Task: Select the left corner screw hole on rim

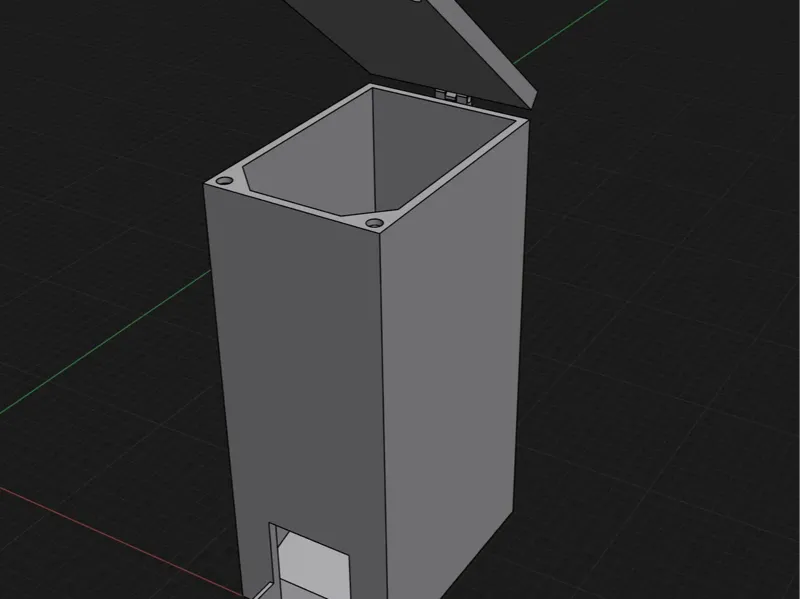Action: click(224, 181)
